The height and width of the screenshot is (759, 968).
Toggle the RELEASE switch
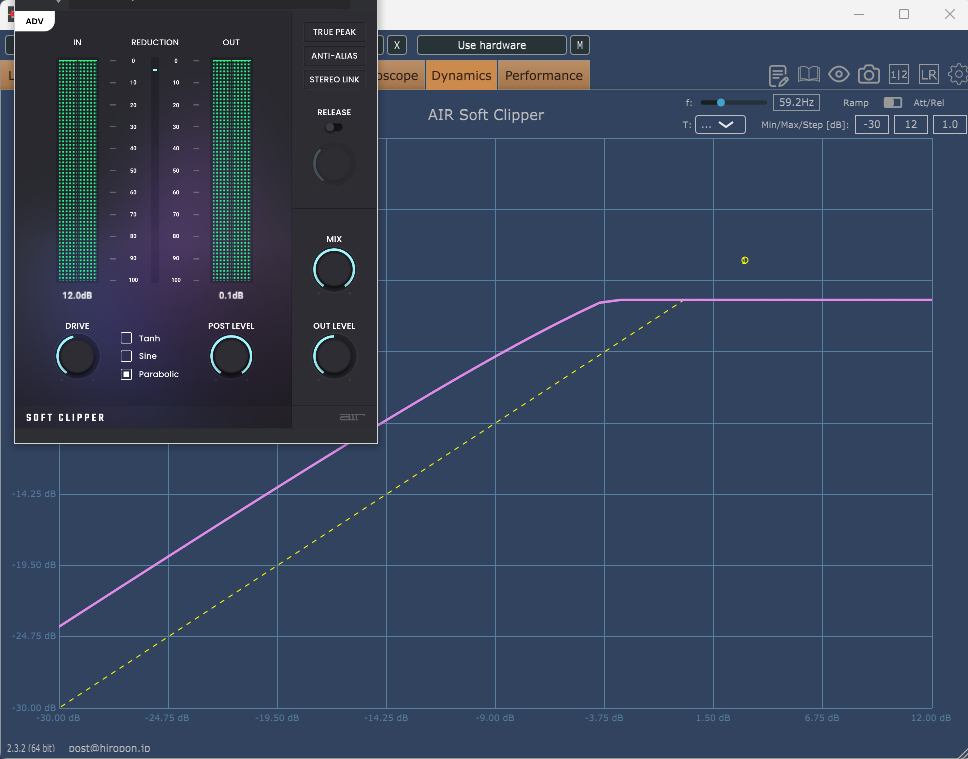coord(334,127)
